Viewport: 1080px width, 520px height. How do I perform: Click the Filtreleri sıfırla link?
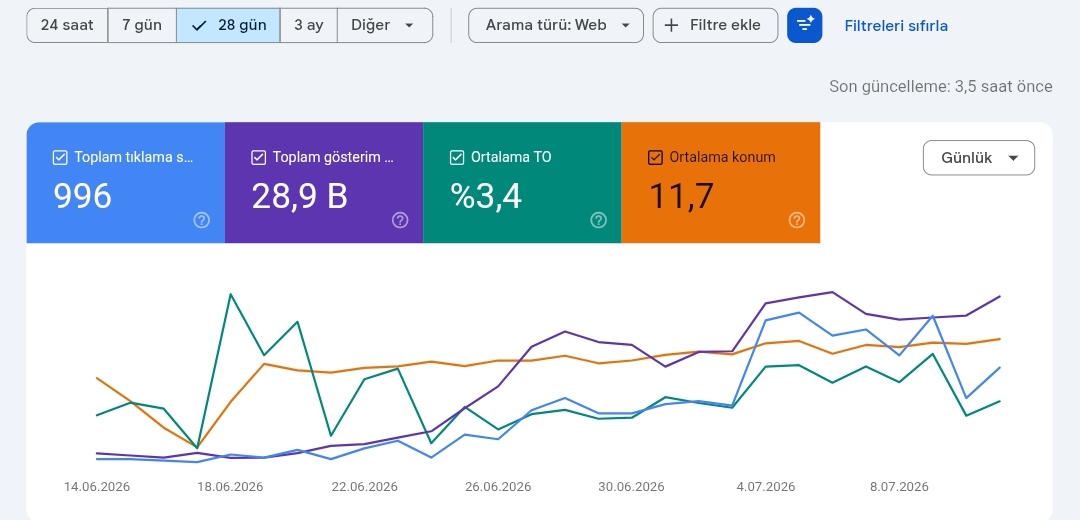tap(896, 26)
